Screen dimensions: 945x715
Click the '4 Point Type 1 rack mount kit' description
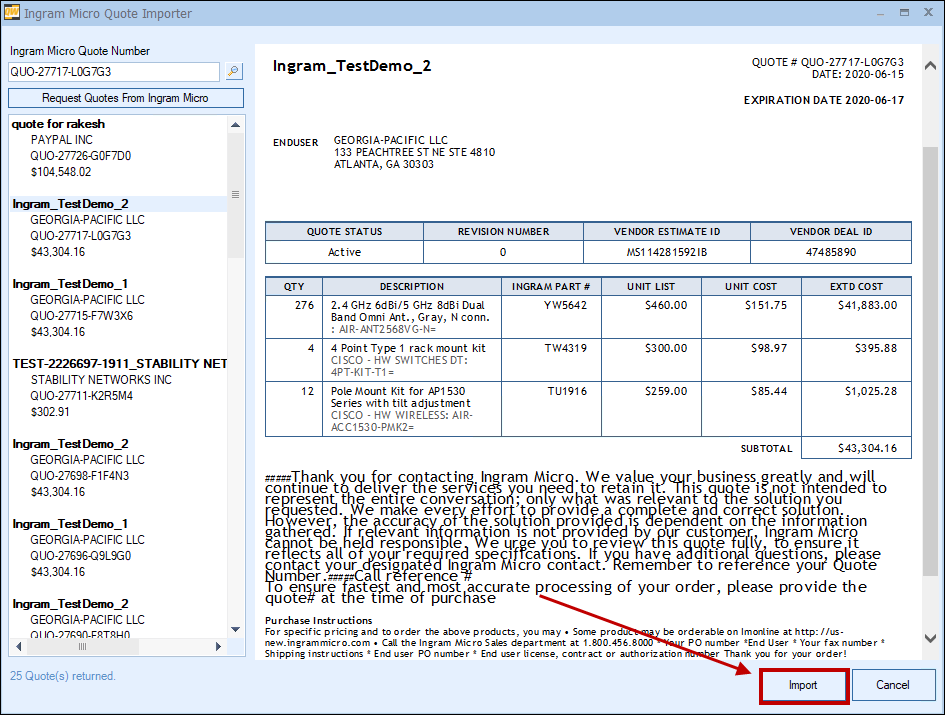(x=408, y=348)
